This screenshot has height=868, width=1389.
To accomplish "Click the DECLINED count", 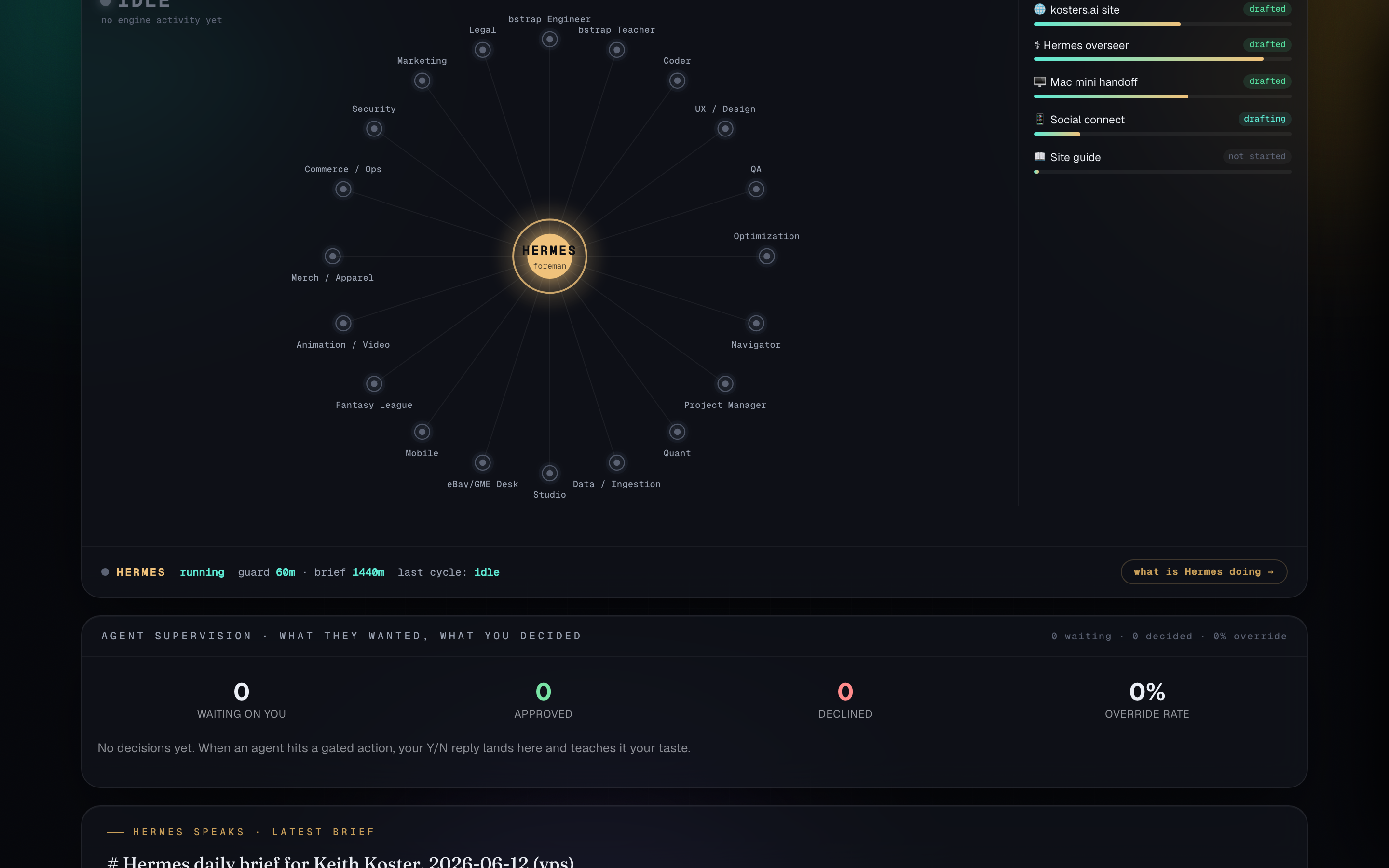I will point(845,692).
